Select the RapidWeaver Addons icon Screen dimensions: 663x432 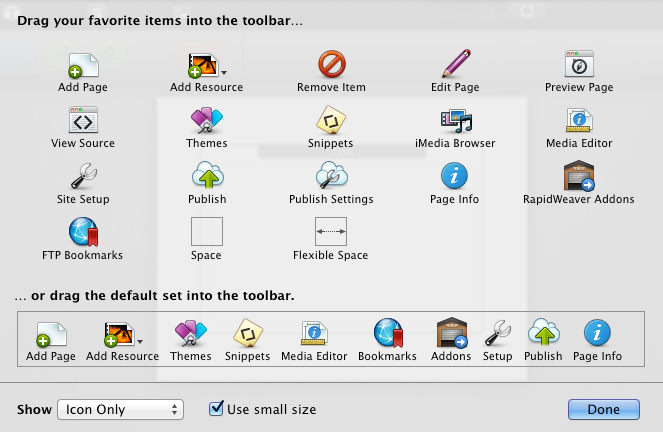click(x=579, y=175)
